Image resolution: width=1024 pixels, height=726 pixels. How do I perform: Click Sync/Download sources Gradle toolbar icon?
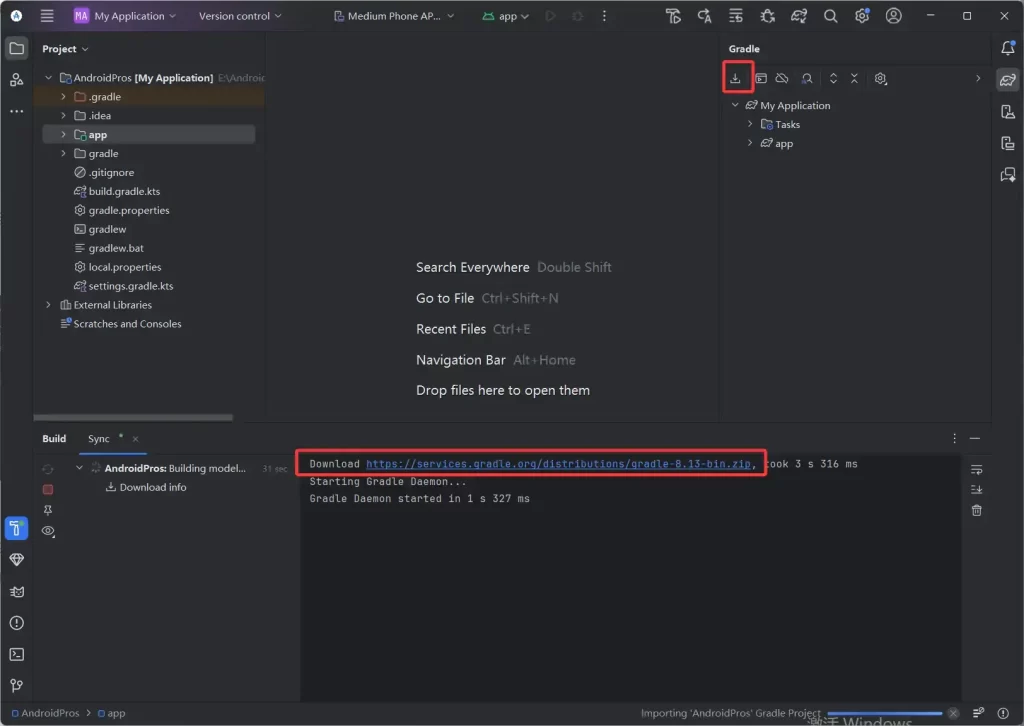[735, 78]
